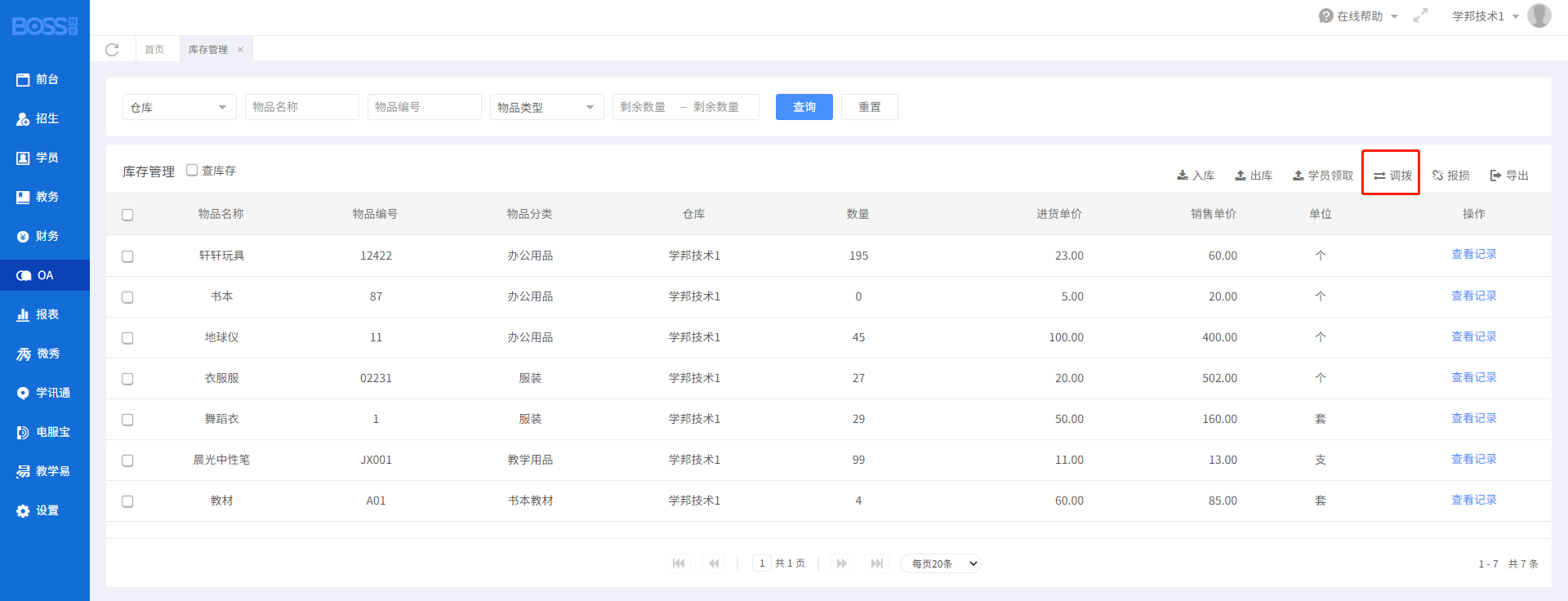This screenshot has height=601, width=1568.
Task: Expand the 在线帮助 help menu
Action: (1358, 16)
